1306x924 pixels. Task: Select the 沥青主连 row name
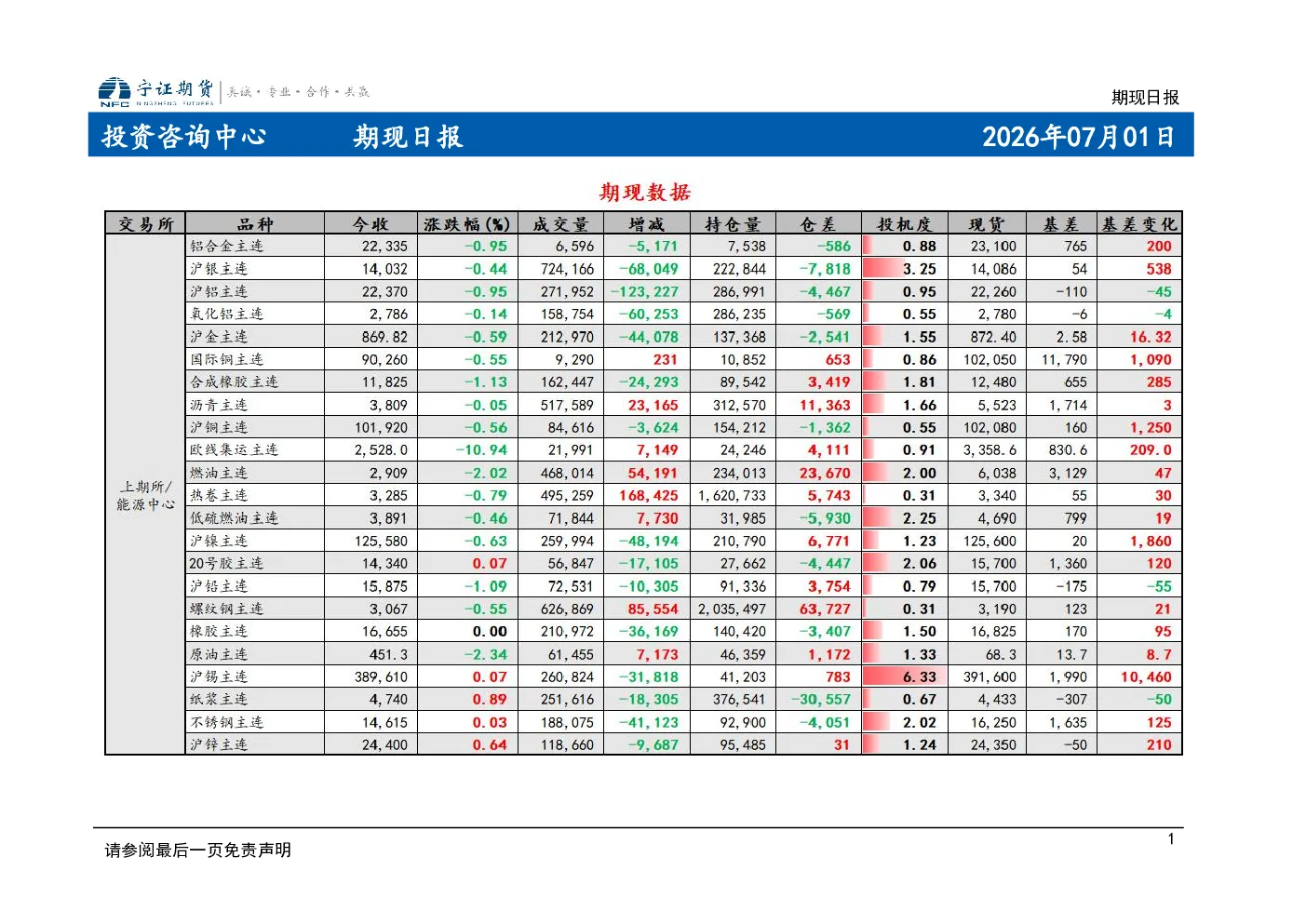click(x=219, y=405)
